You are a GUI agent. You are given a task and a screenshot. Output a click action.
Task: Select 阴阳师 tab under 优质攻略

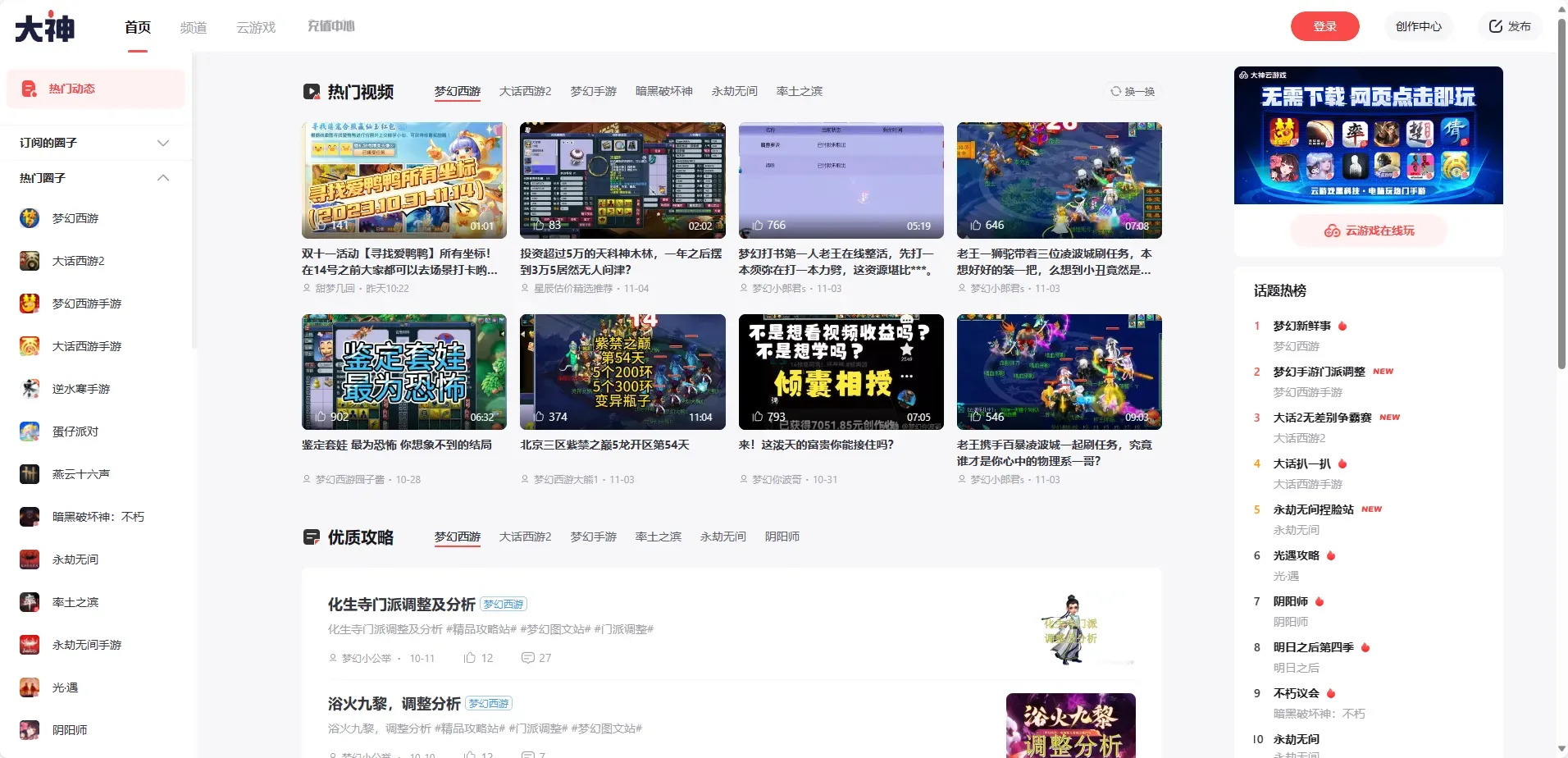pyautogui.click(x=782, y=537)
